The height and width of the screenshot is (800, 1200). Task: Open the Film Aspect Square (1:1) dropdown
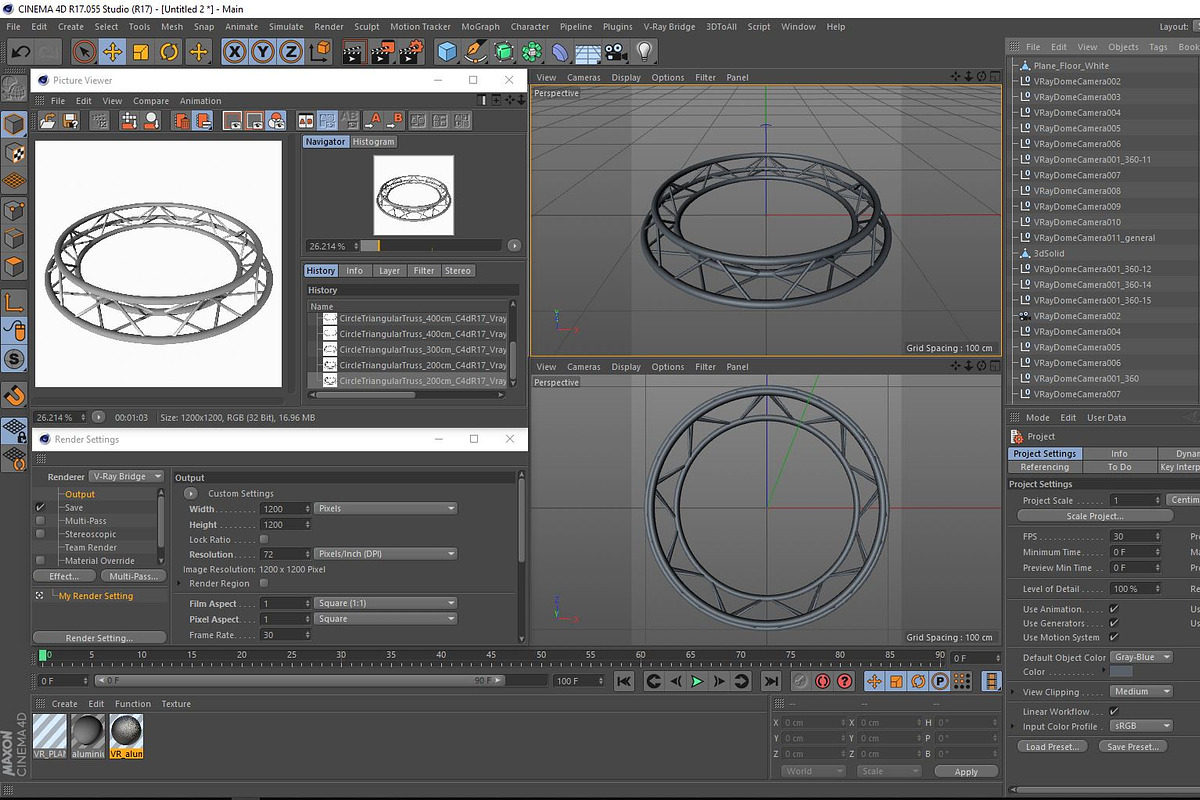coord(386,603)
